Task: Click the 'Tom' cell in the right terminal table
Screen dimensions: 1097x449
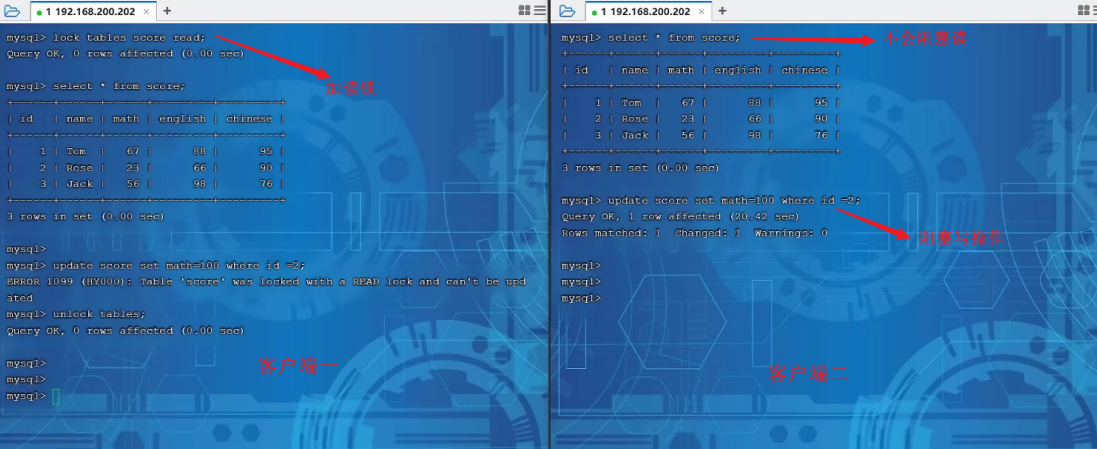Action: click(x=631, y=103)
